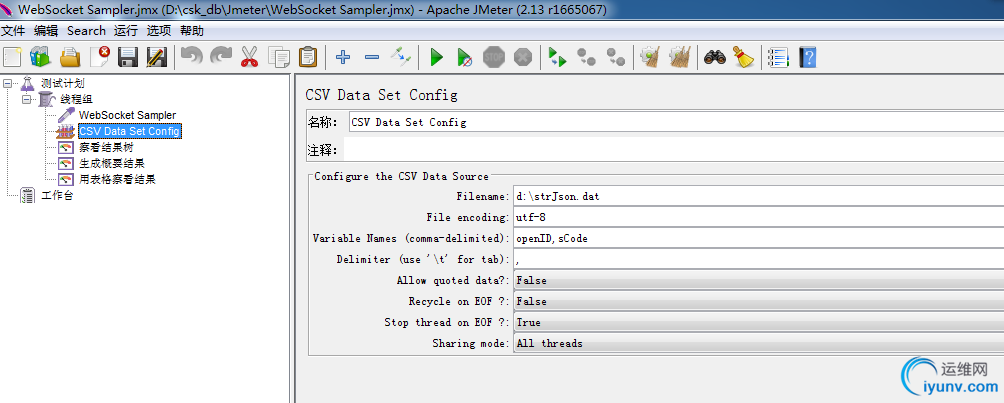Open the 选项 menu
Screen dimensions: 1004x403
[159, 31]
